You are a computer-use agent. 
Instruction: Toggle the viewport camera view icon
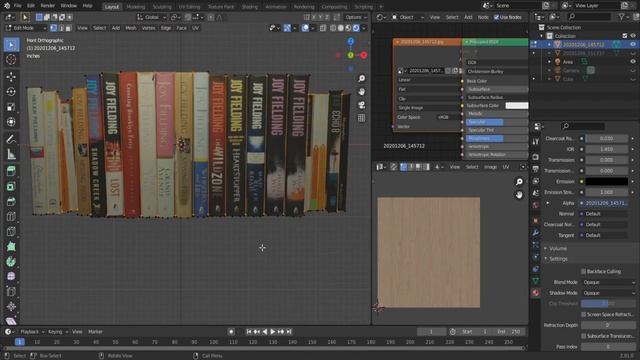pyautogui.click(x=362, y=105)
